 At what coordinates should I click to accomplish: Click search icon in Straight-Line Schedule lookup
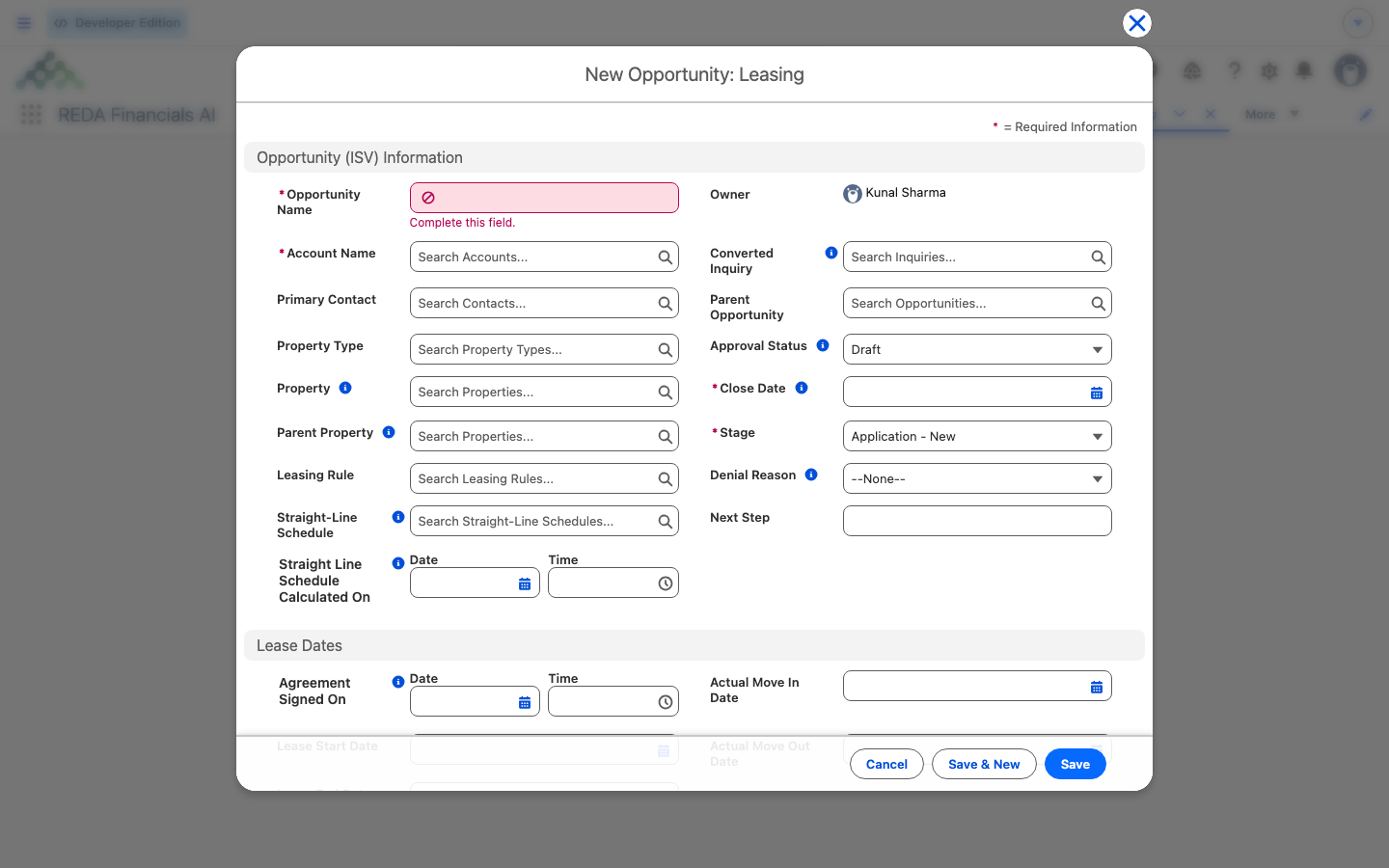[666, 522]
